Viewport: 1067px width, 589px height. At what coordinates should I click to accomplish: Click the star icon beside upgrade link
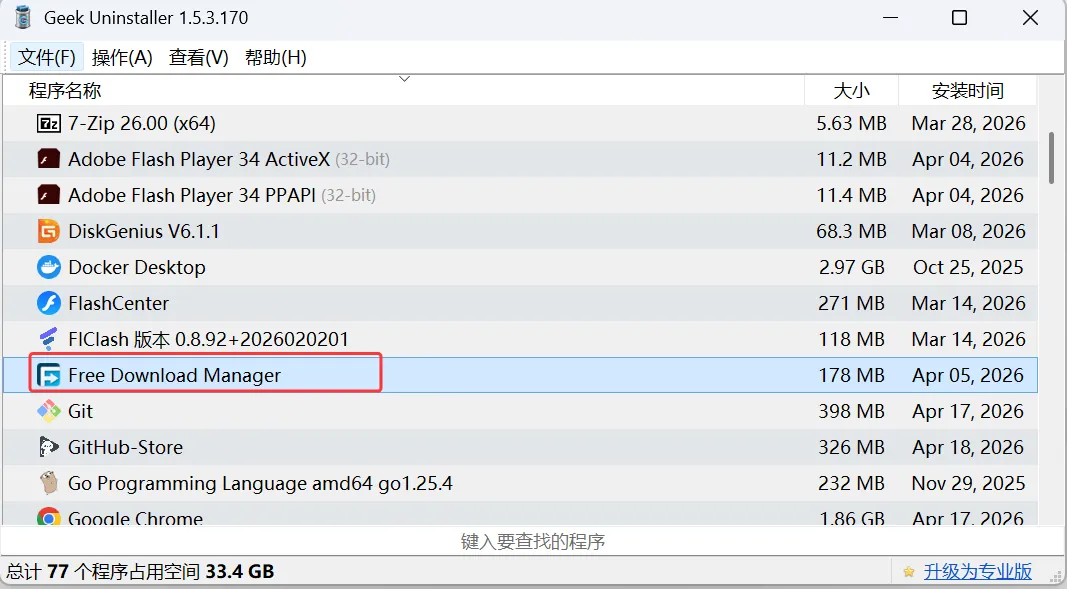coord(908,572)
